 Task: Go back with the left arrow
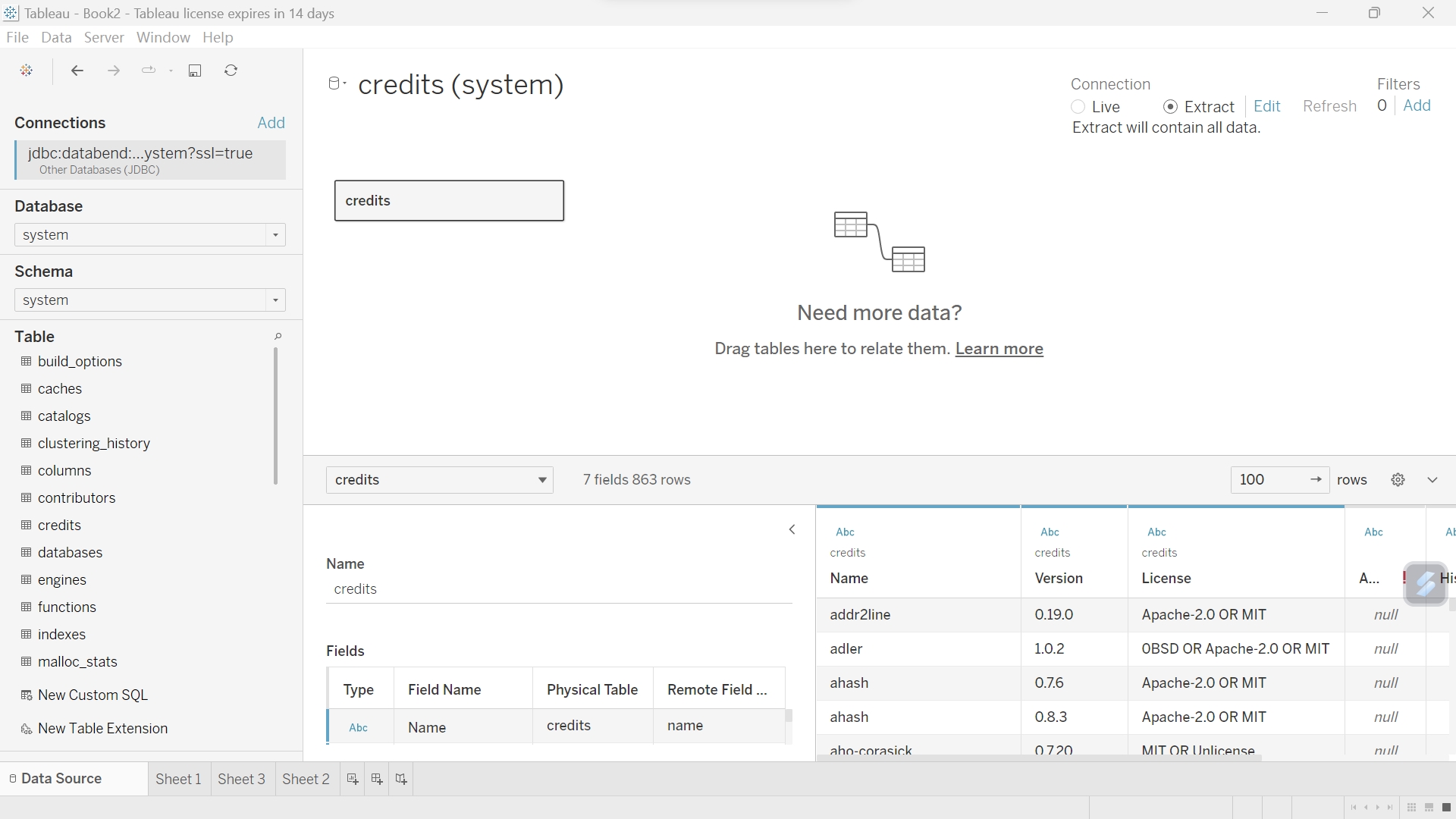77,71
